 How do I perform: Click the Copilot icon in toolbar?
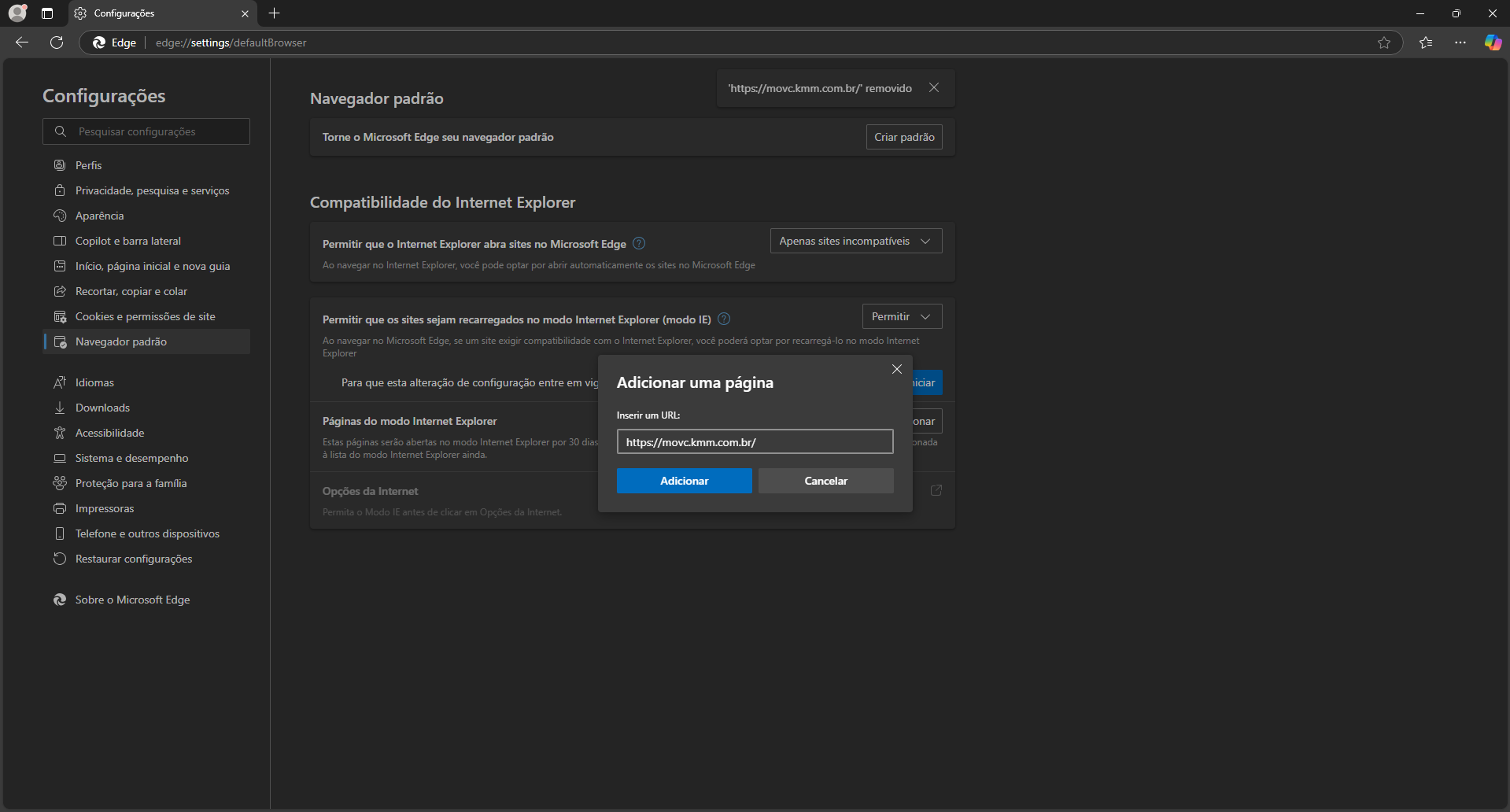[1492, 42]
